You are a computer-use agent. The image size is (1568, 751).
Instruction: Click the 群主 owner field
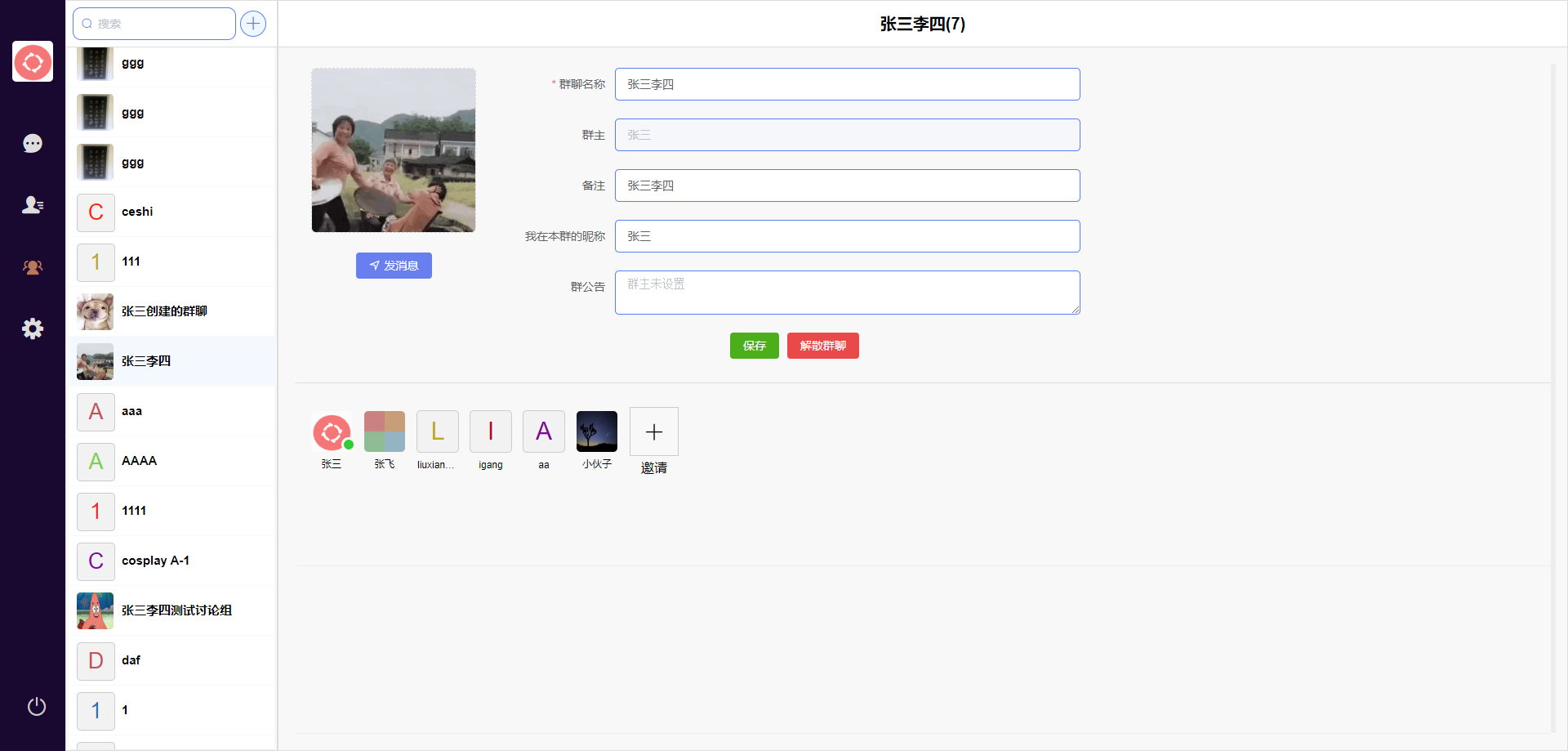tap(848, 135)
